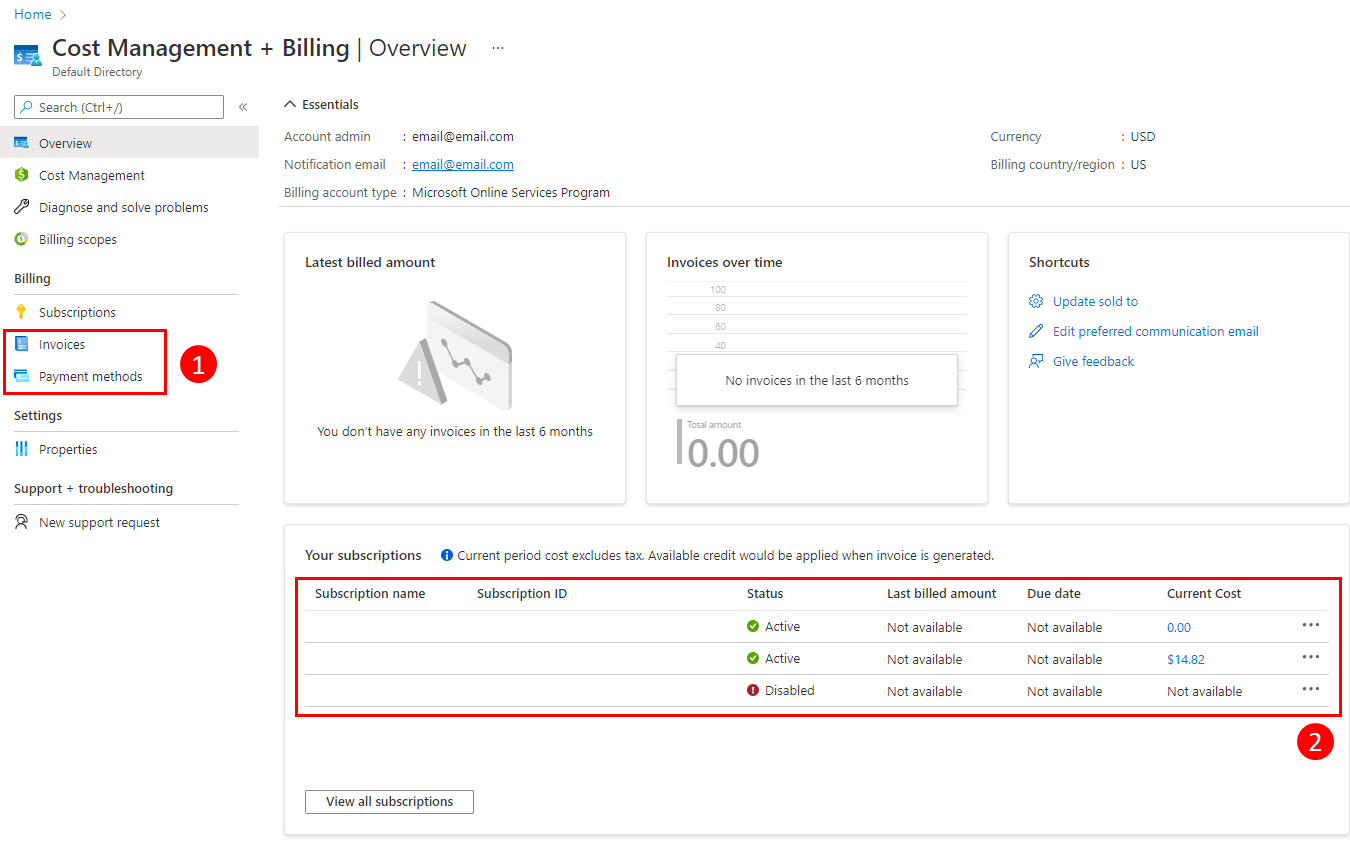Viewport: 1350px width, 857px height.
Task: Click in the Search (Ctrl+/) field
Action: [119, 107]
